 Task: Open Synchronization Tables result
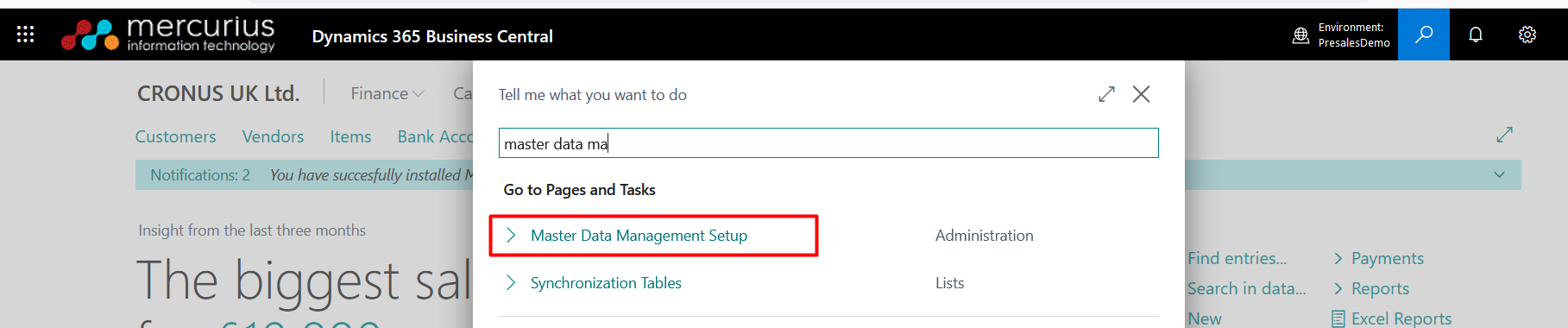point(606,283)
